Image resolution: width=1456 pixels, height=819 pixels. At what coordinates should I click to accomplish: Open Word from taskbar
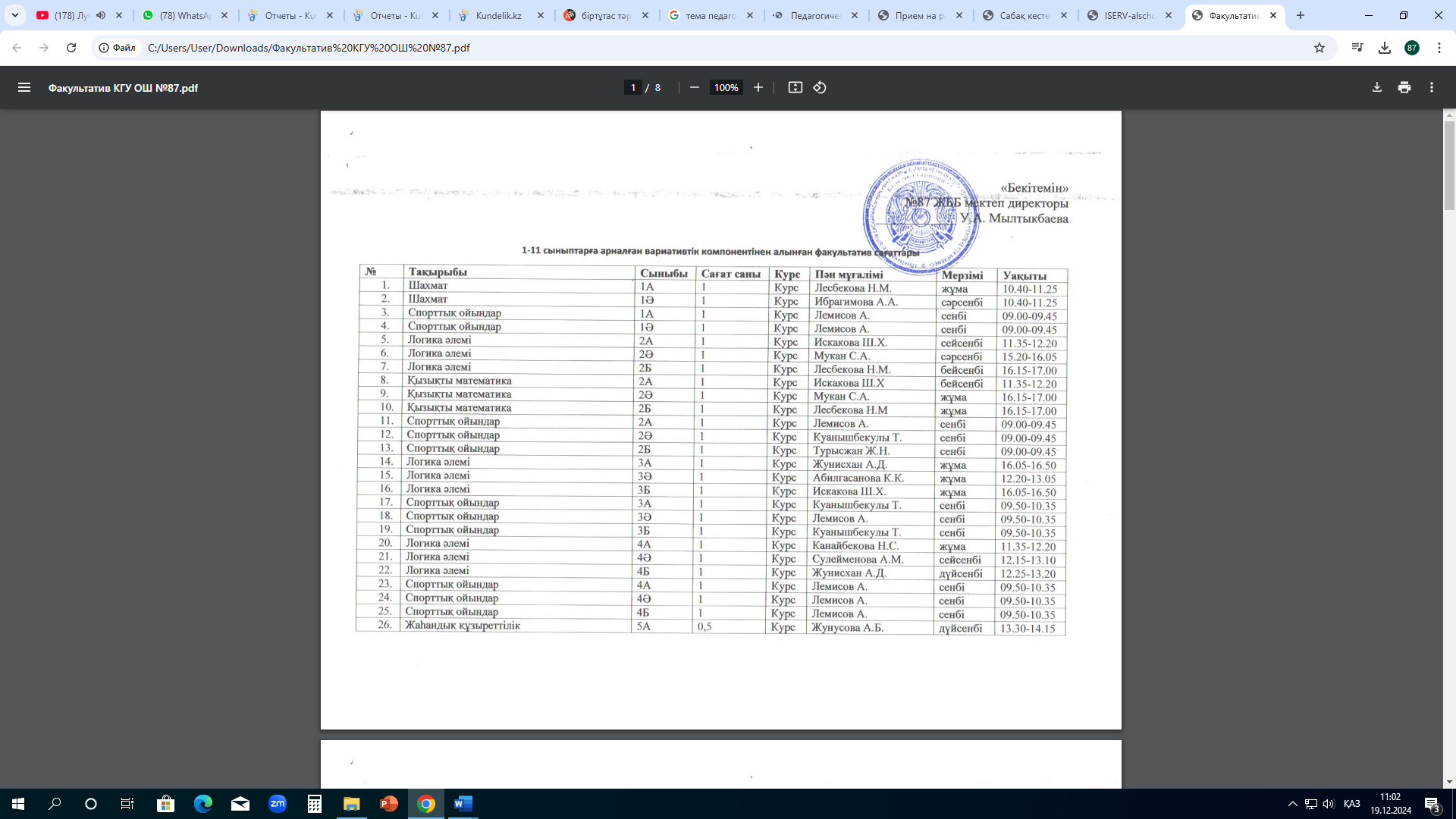(463, 804)
